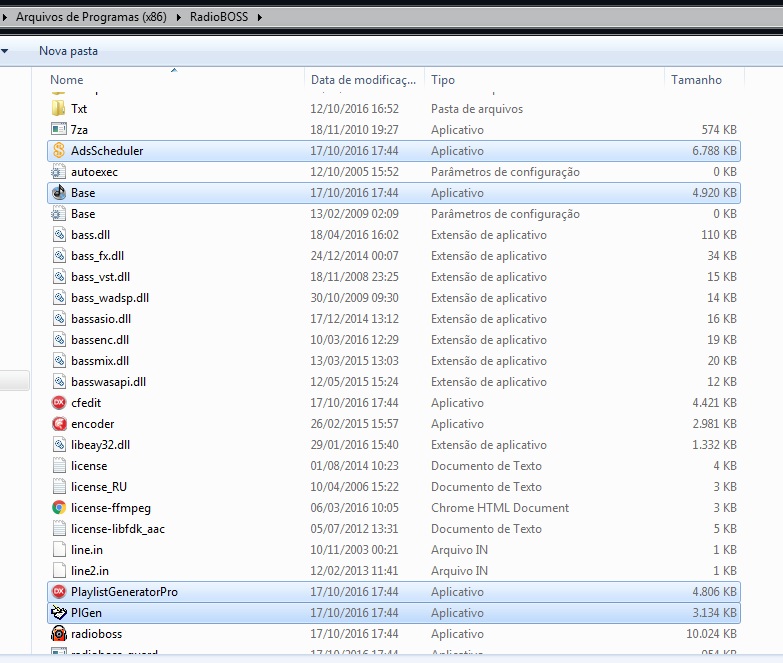Screen dimensions: 783x663
Task: Click the line.in file icon
Action: point(59,549)
